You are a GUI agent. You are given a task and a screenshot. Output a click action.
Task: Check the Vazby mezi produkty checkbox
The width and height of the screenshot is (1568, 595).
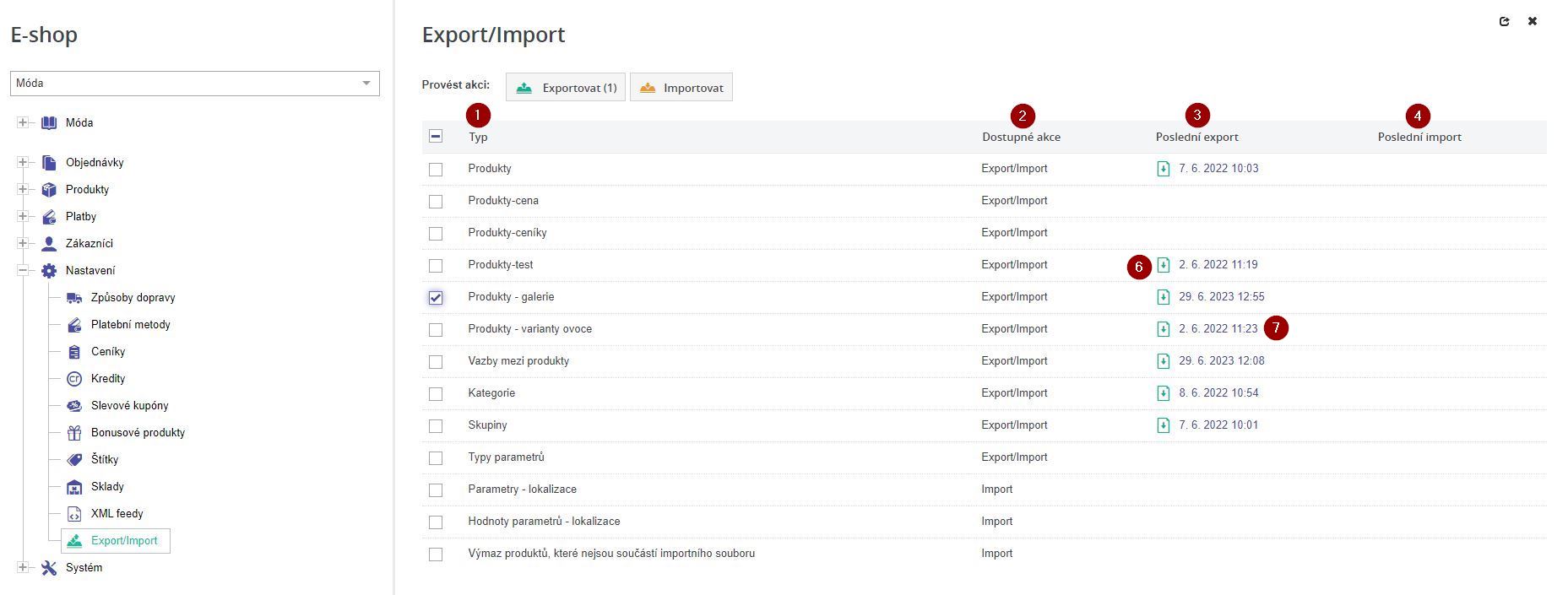click(436, 362)
